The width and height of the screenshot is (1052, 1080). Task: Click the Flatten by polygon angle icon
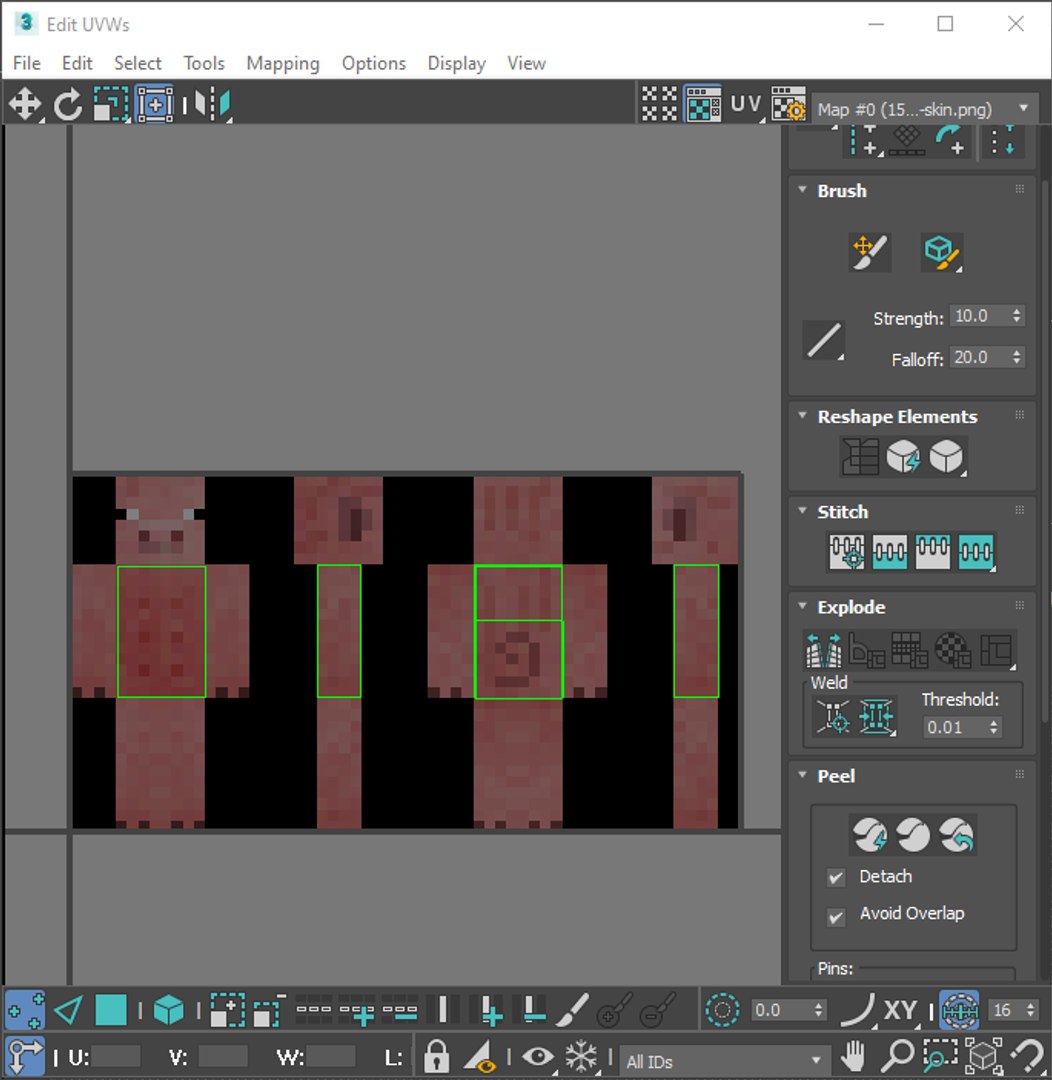(x=866, y=650)
